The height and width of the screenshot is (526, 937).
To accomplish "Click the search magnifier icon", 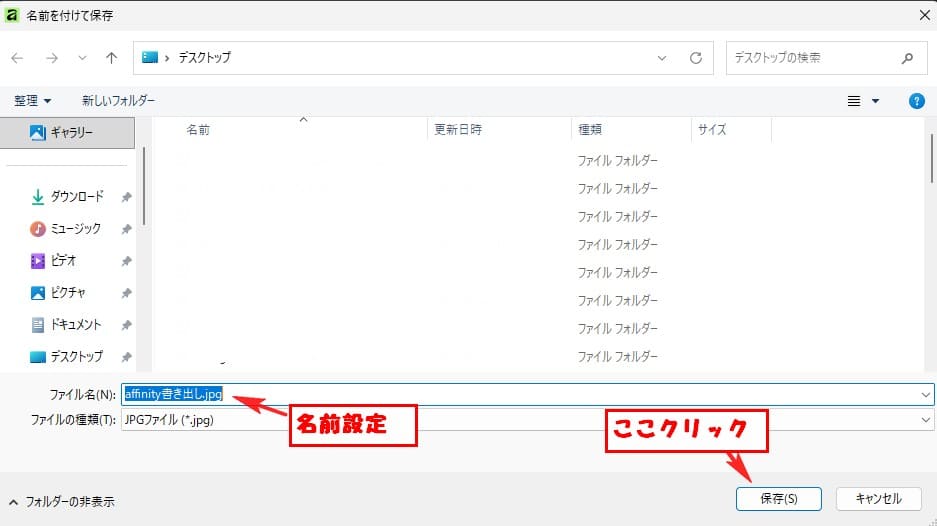I will pos(907,58).
